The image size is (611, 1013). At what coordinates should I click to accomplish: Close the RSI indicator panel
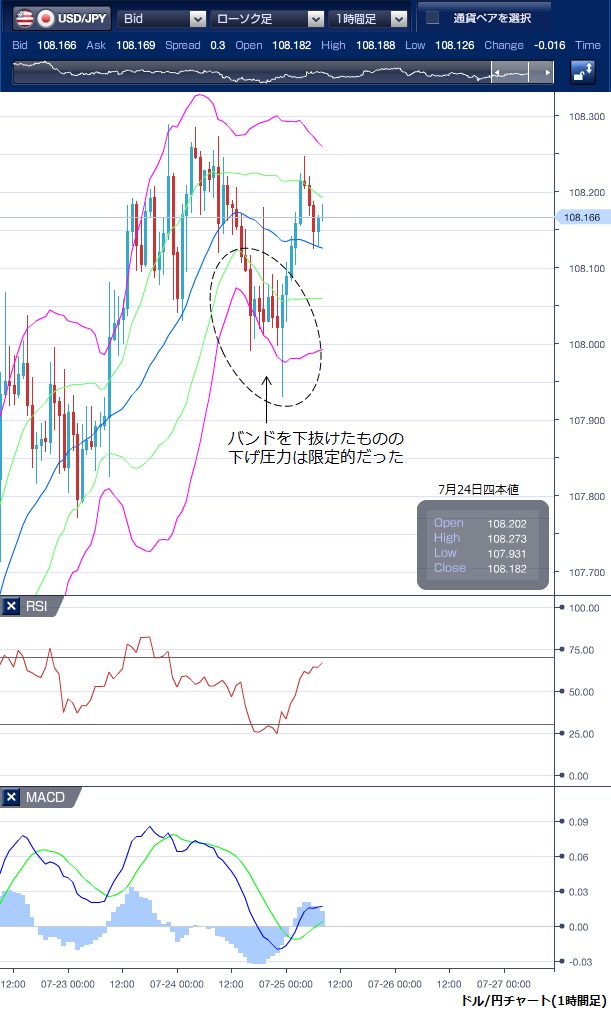[11, 606]
